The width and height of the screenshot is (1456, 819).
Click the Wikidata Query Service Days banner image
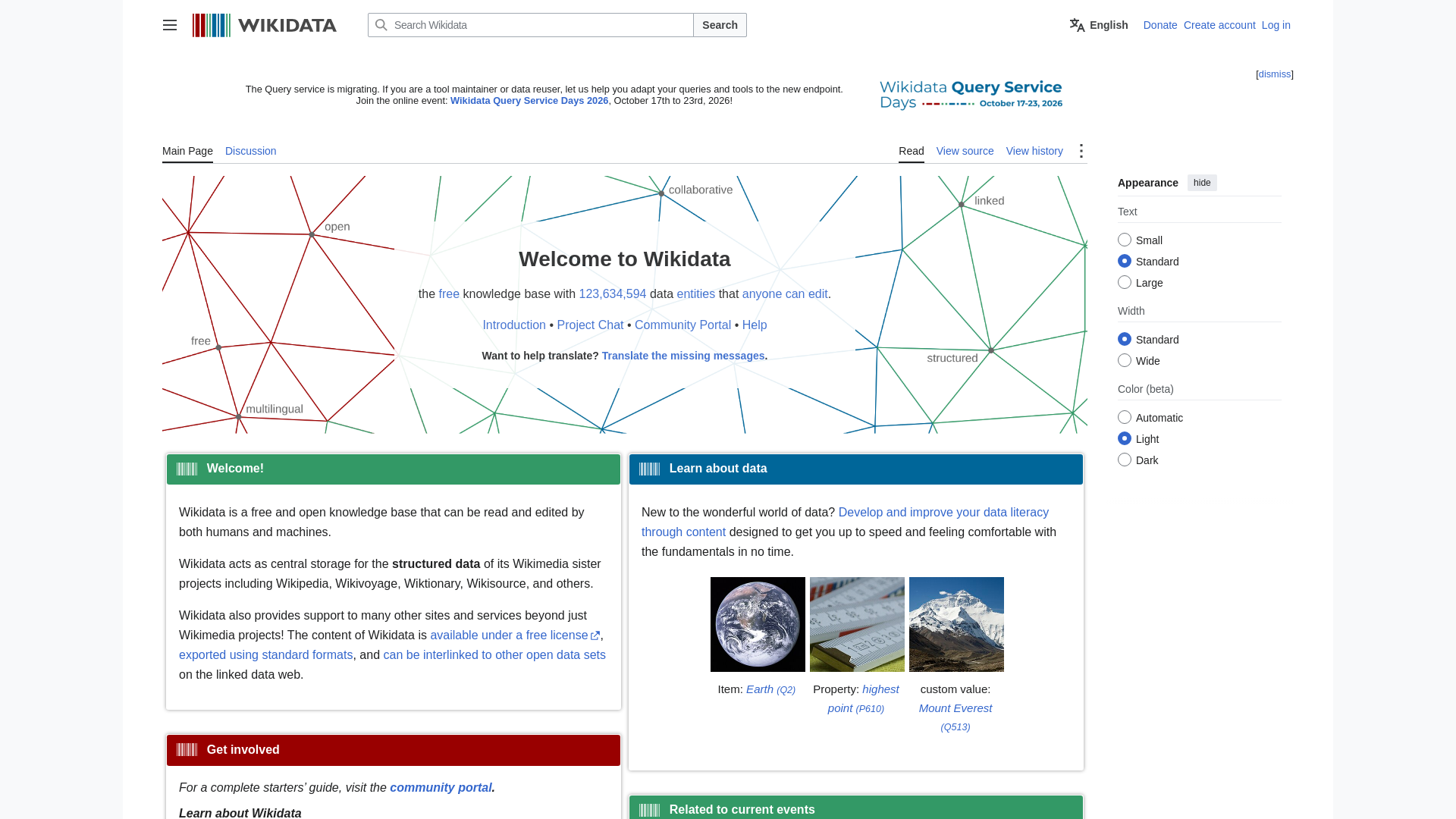click(x=971, y=95)
